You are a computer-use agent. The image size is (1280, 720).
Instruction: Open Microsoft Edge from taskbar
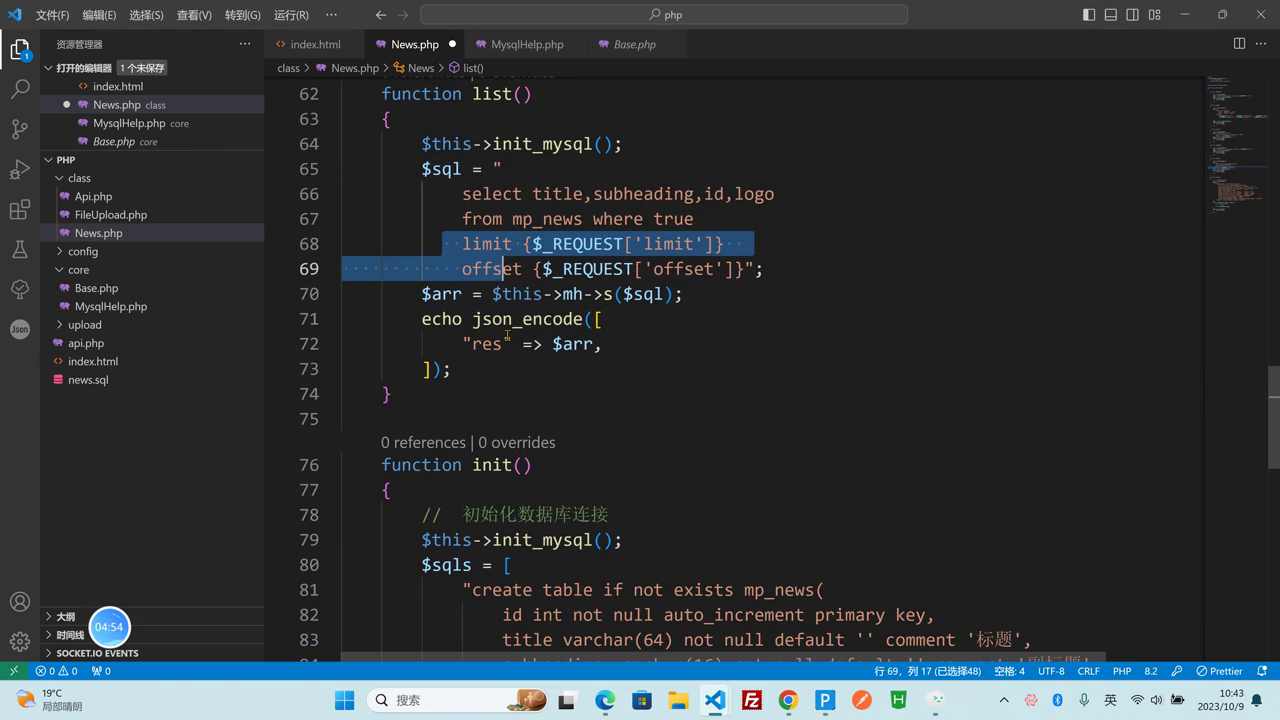tap(605, 700)
